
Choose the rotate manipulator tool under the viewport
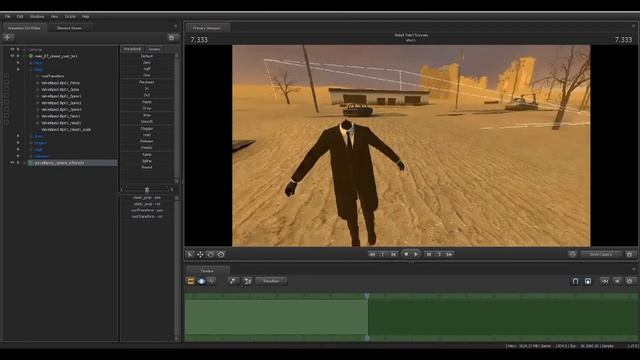coord(211,254)
